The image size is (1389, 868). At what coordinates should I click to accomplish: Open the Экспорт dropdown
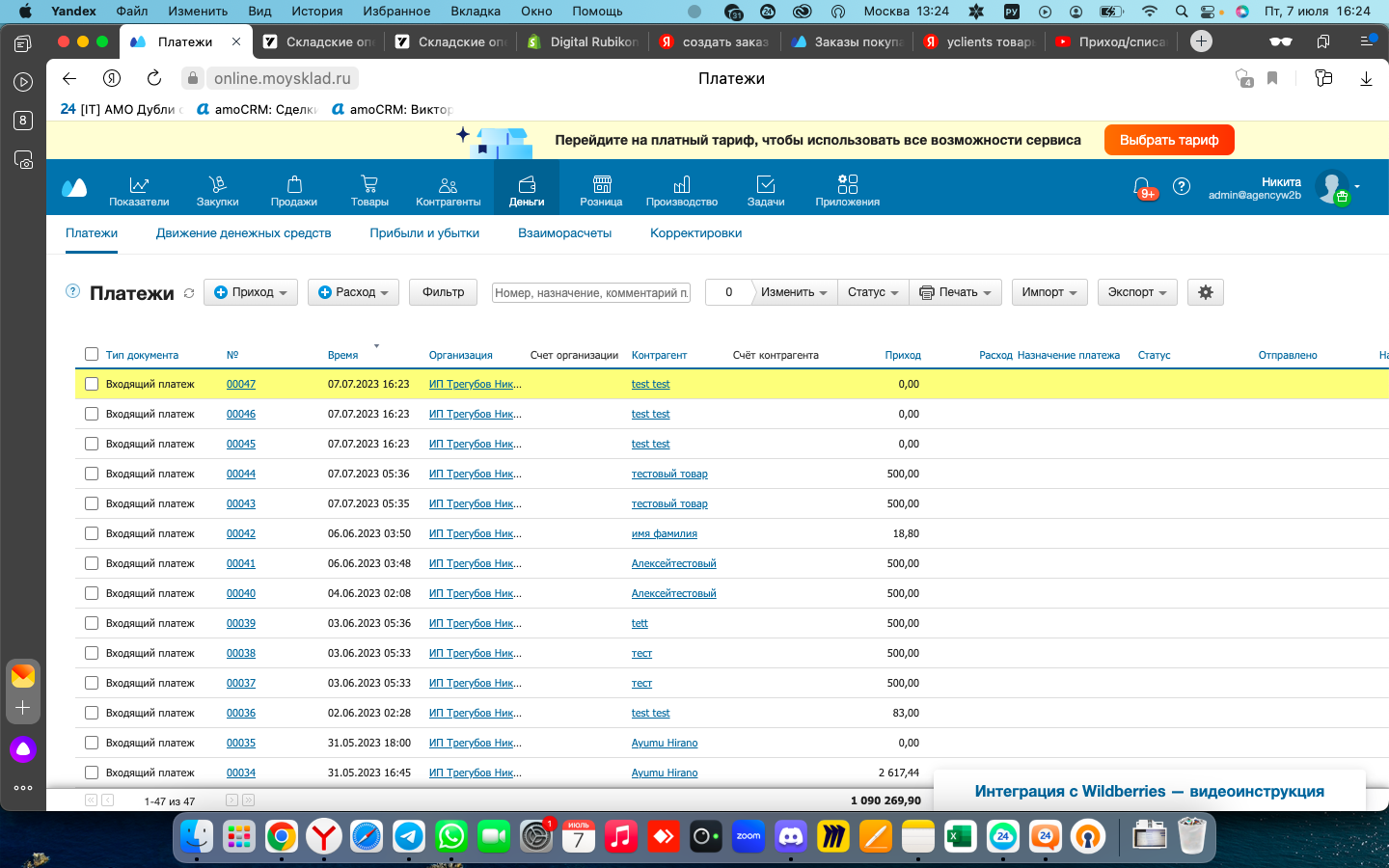[1137, 292]
